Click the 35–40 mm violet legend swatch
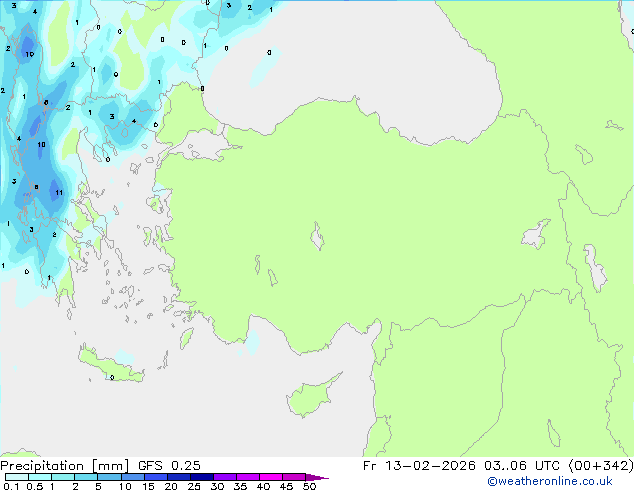Screen dimensions: 634x490 pyautogui.click(x=248, y=477)
